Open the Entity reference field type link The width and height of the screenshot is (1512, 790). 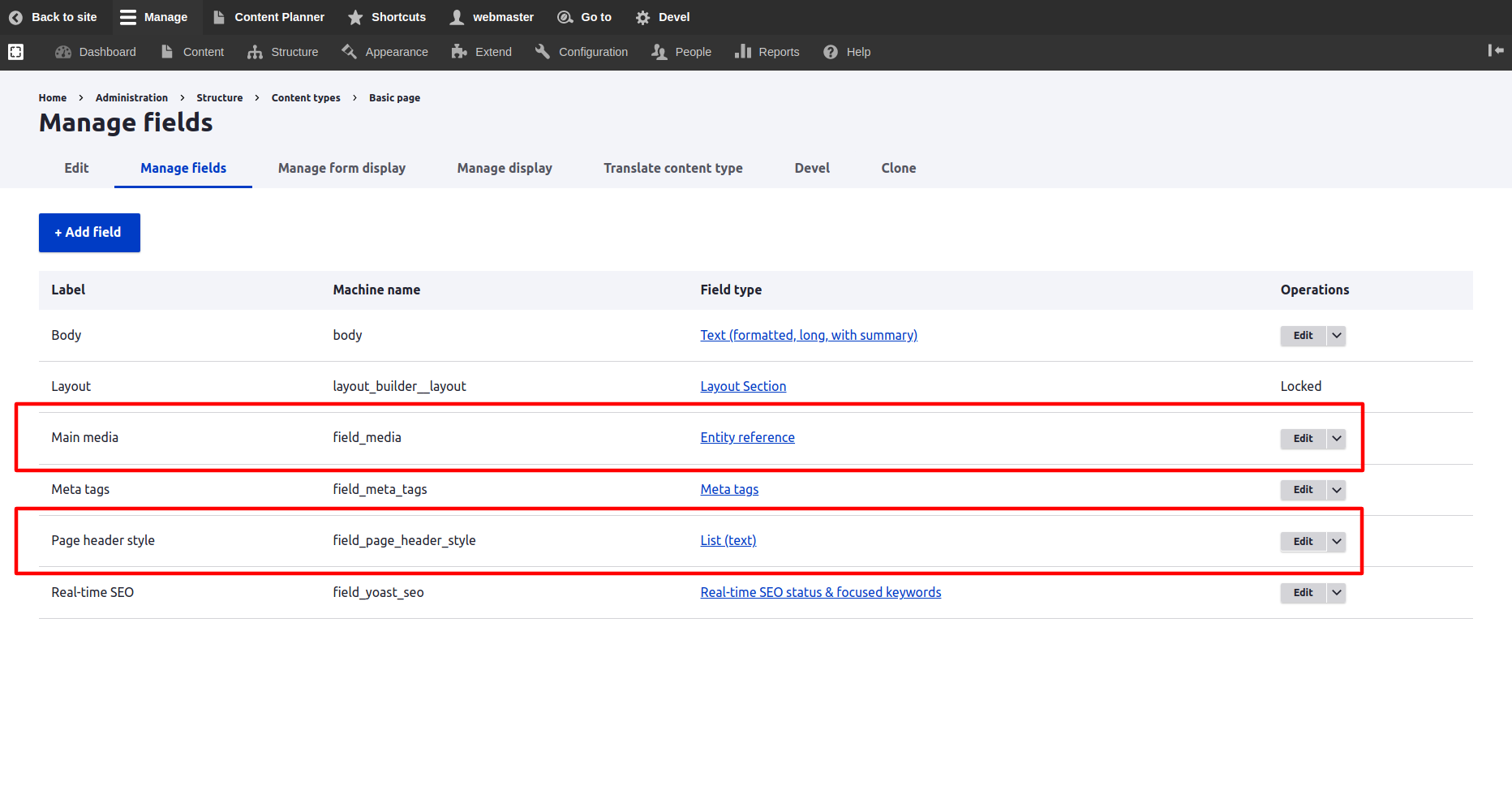pos(747,437)
